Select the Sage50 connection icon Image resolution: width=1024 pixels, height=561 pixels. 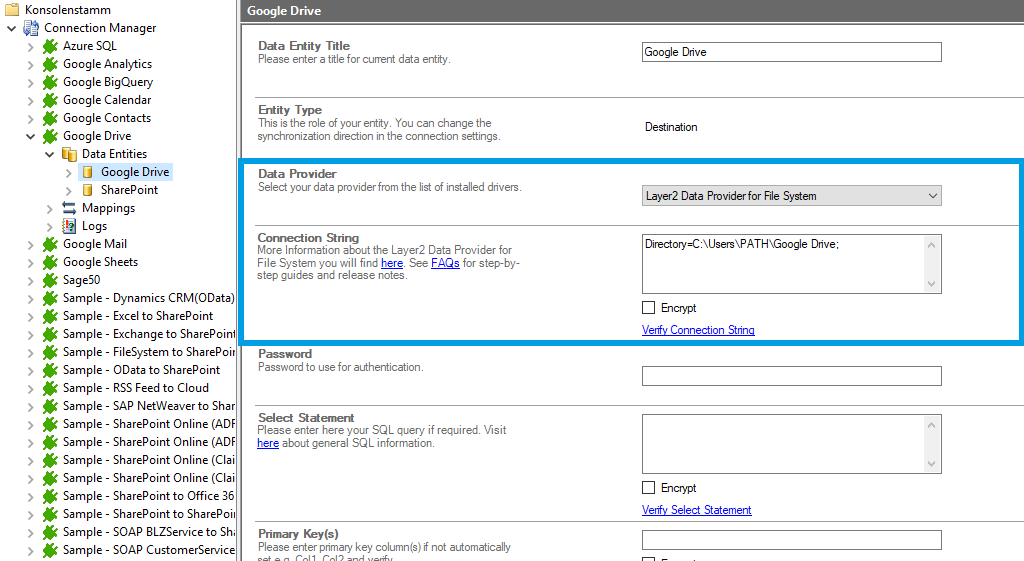50,280
